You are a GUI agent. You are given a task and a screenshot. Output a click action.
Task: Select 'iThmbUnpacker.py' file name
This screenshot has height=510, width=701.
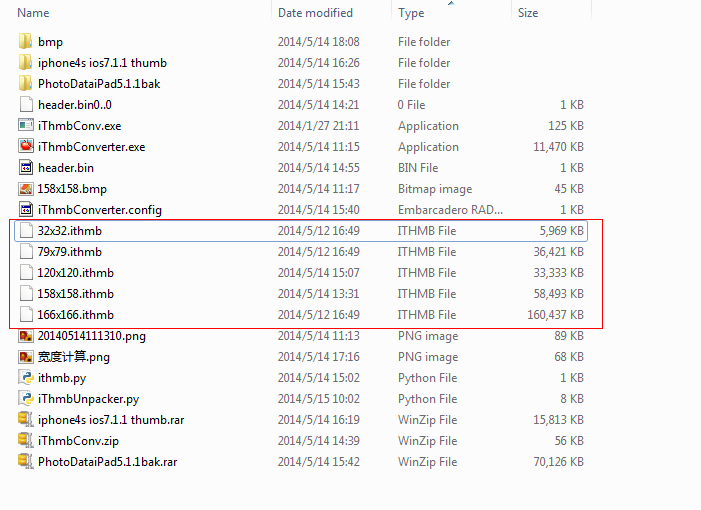[x=89, y=399]
